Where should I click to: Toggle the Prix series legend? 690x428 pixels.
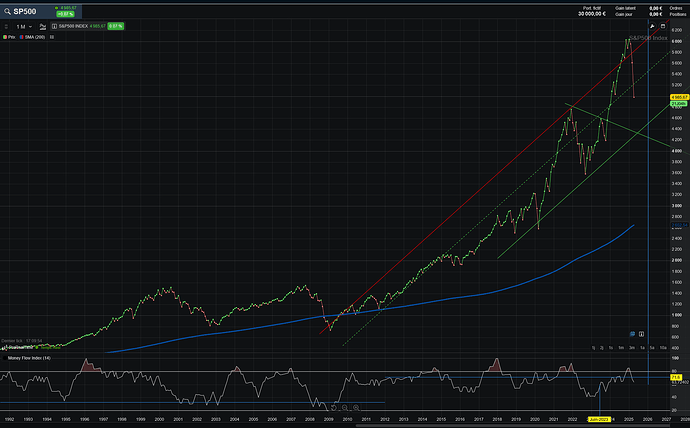9,37
